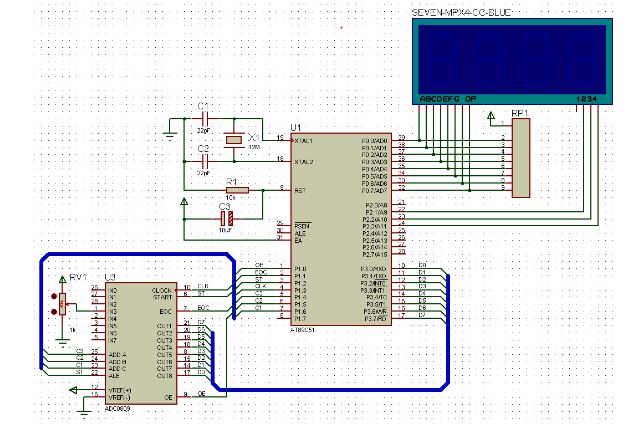
Task: Select the U3 ADC chip body
Action: tap(141, 343)
